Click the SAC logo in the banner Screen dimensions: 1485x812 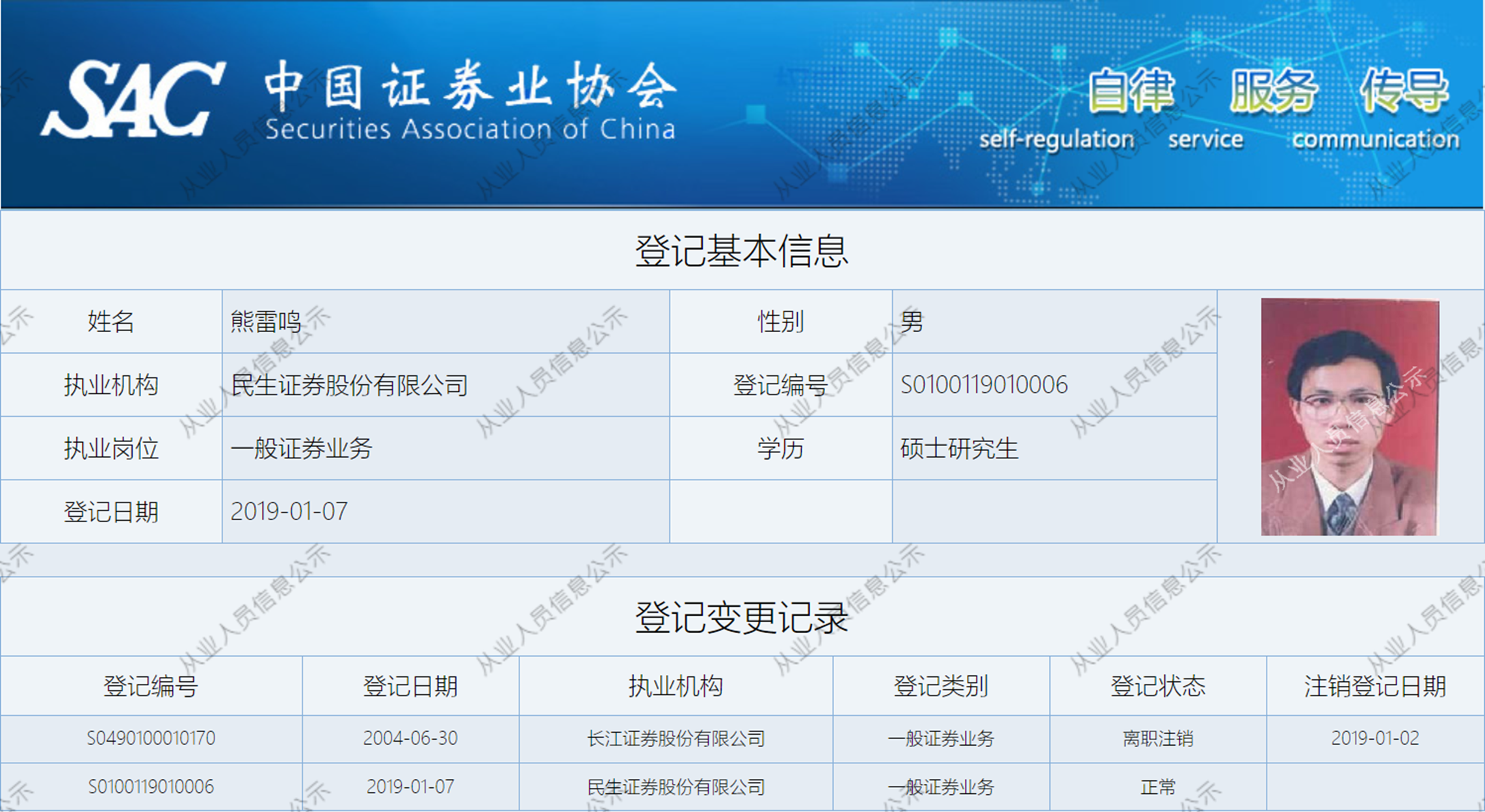(x=133, y=99)
